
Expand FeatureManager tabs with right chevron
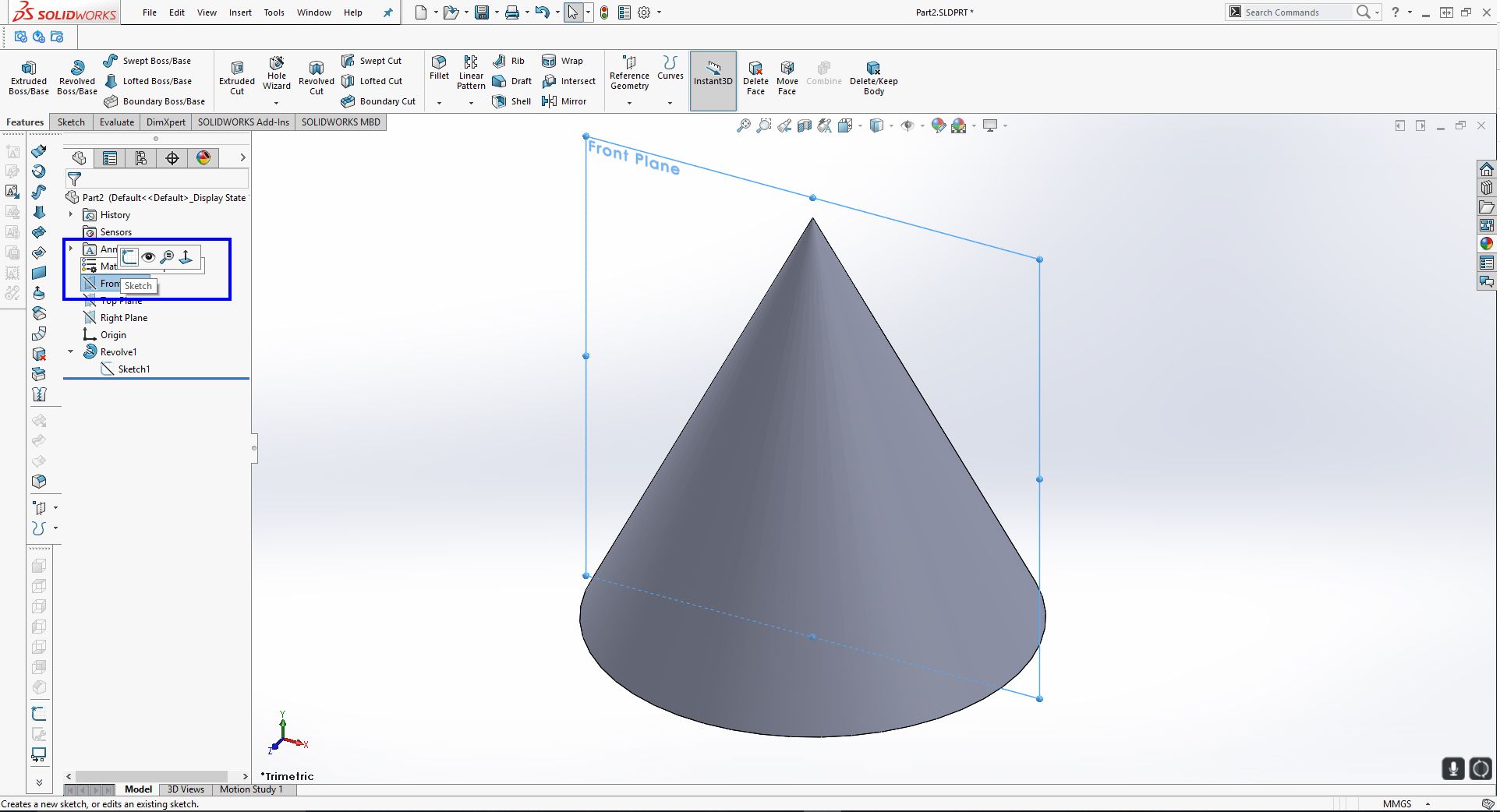(x=243, y=157)
